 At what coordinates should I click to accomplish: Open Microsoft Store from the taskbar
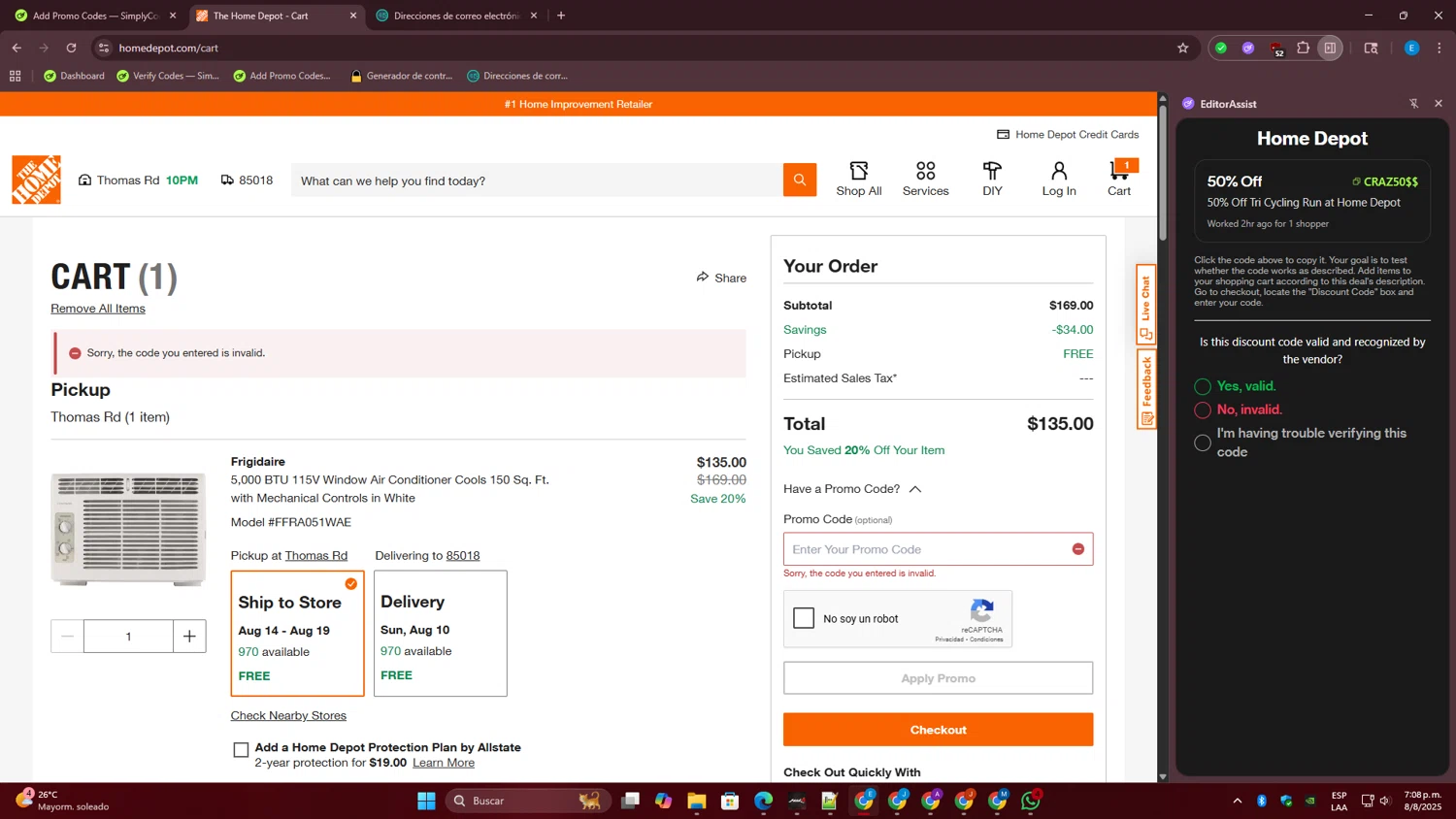pos(730,801)
